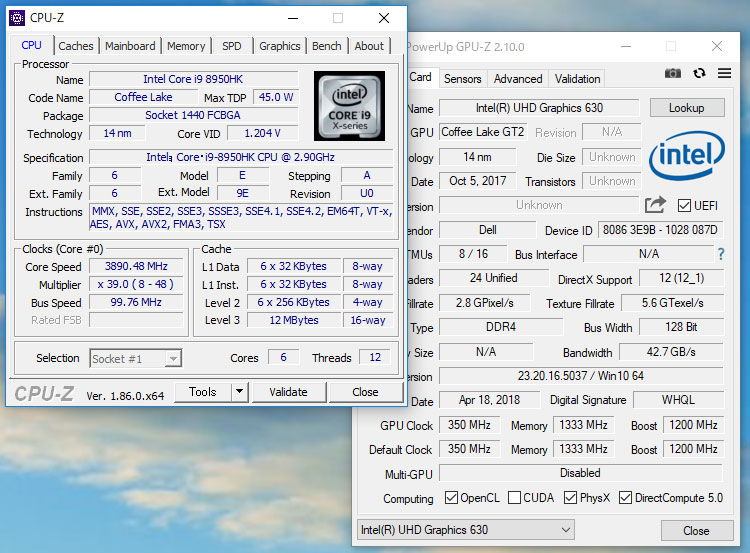Click the Intel Core i9 X-series logo

pos(349,106)
